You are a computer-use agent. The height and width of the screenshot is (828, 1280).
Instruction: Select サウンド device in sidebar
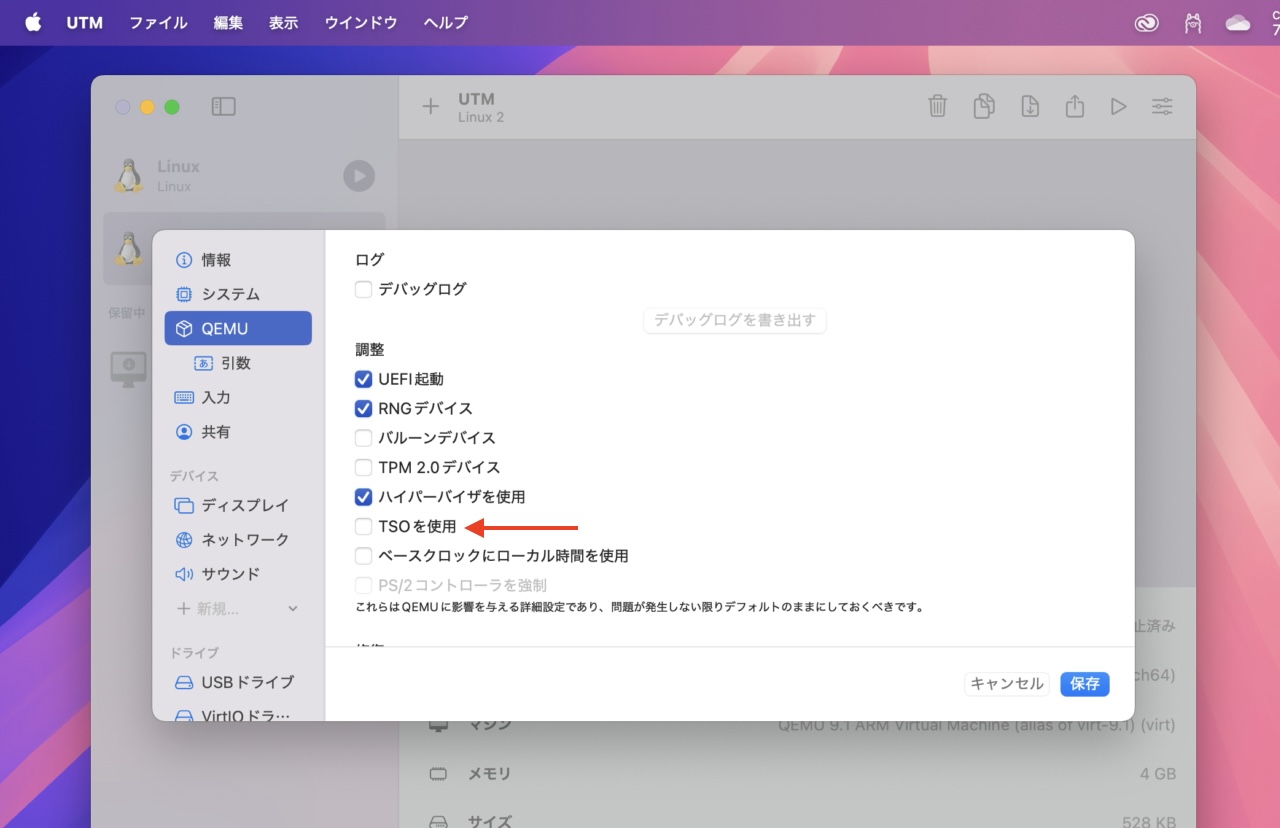click(x=238, y=574)
